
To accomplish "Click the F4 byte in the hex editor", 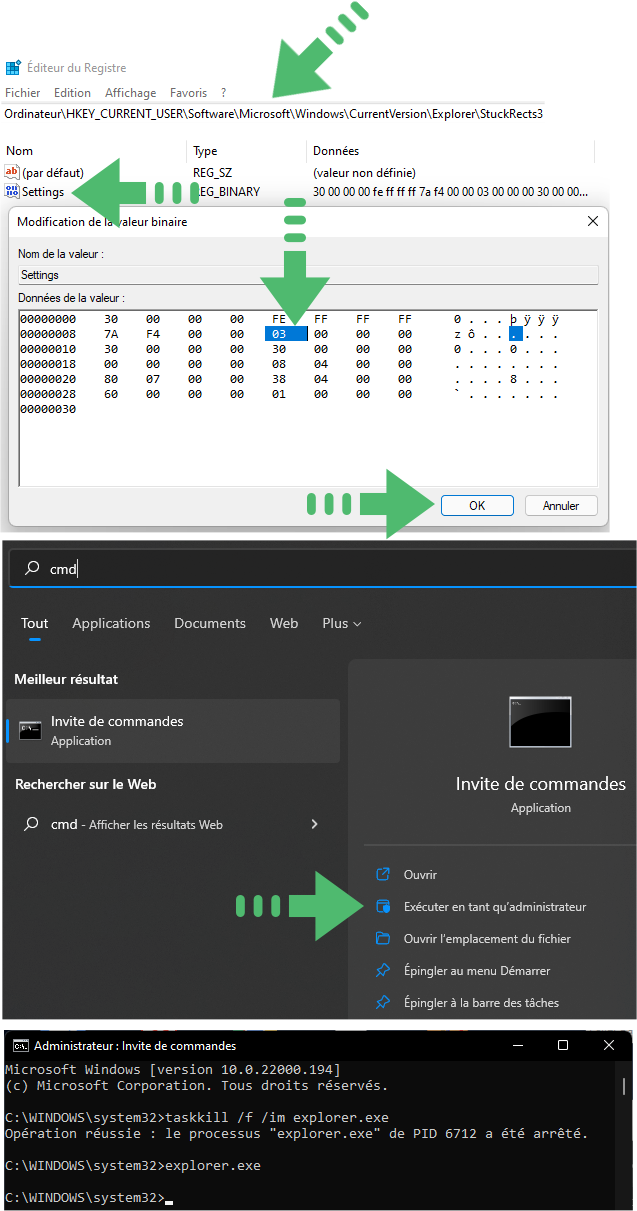I will coord(153,334).
